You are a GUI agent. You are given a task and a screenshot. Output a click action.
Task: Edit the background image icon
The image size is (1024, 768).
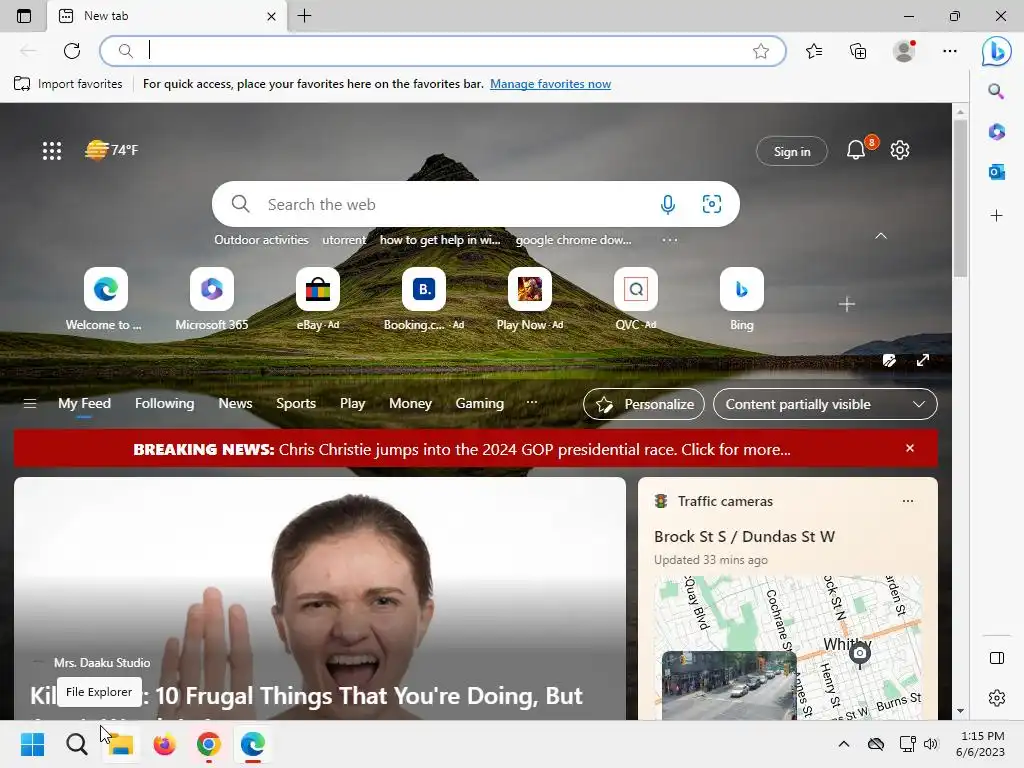point(889,360)
